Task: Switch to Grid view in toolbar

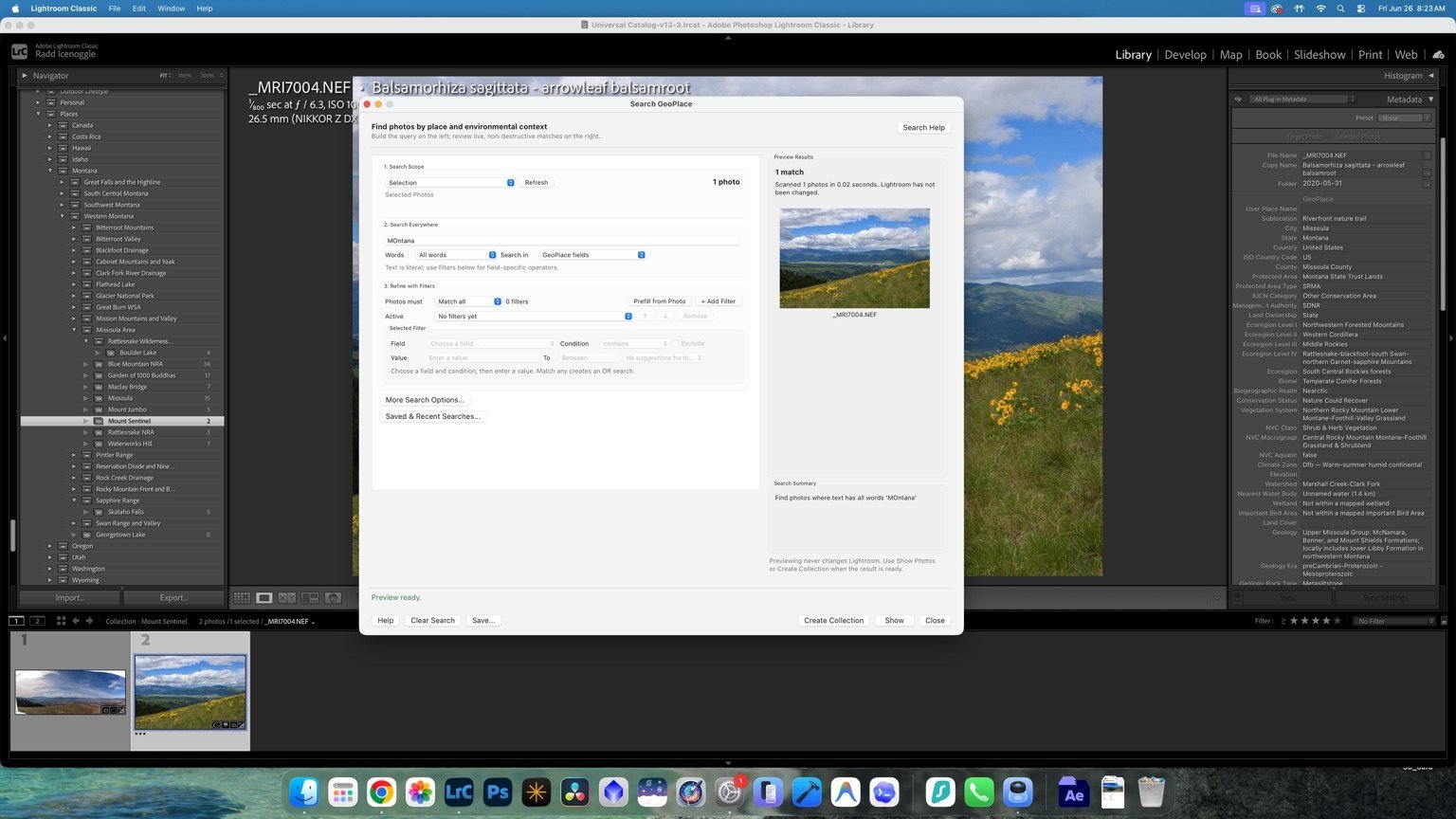Action: (x=242, y=598)
